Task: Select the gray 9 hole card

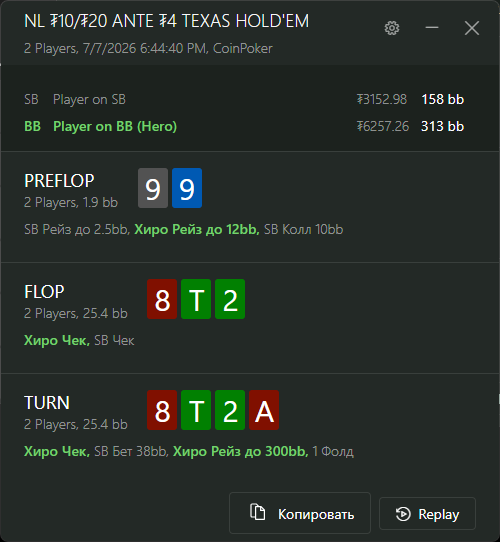Action: [x=153, y=188]
